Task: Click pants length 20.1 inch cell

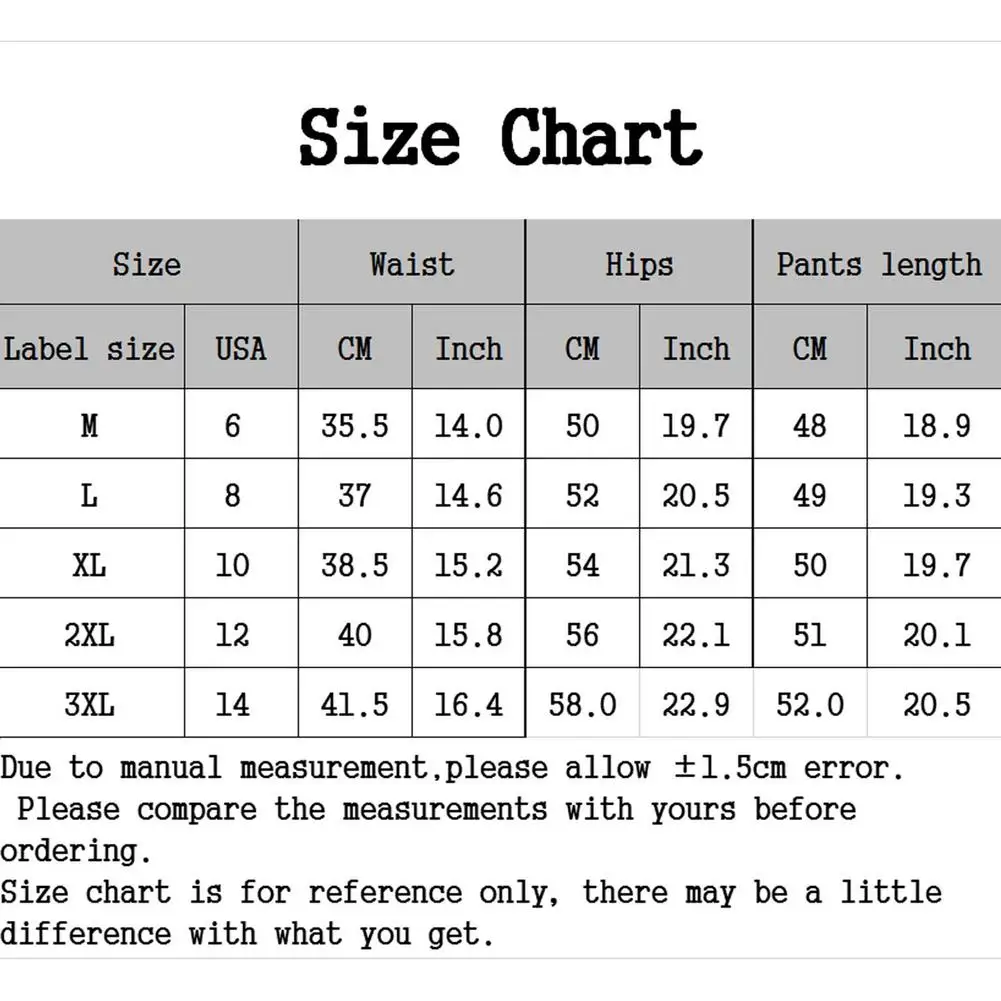Action: pos(936,634)
